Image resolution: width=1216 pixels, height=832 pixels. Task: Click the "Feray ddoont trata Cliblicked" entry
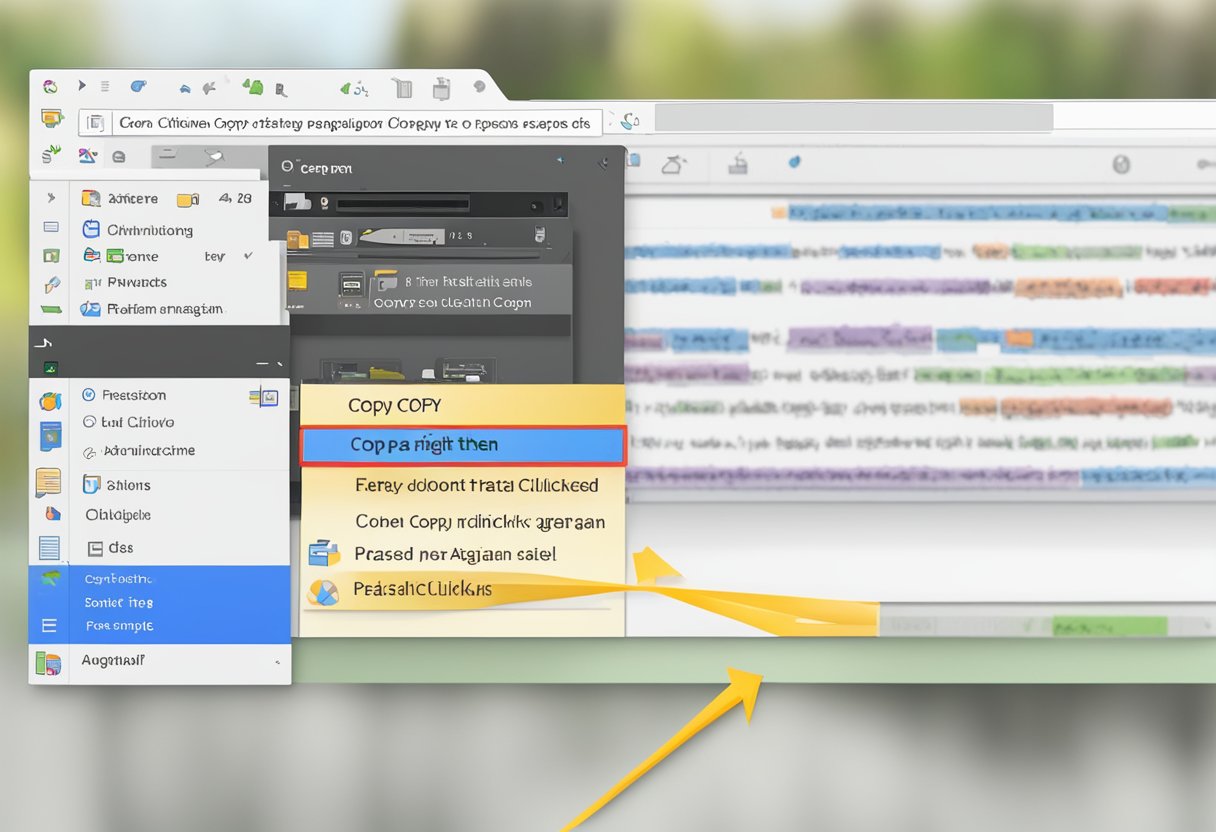point(476,485)
